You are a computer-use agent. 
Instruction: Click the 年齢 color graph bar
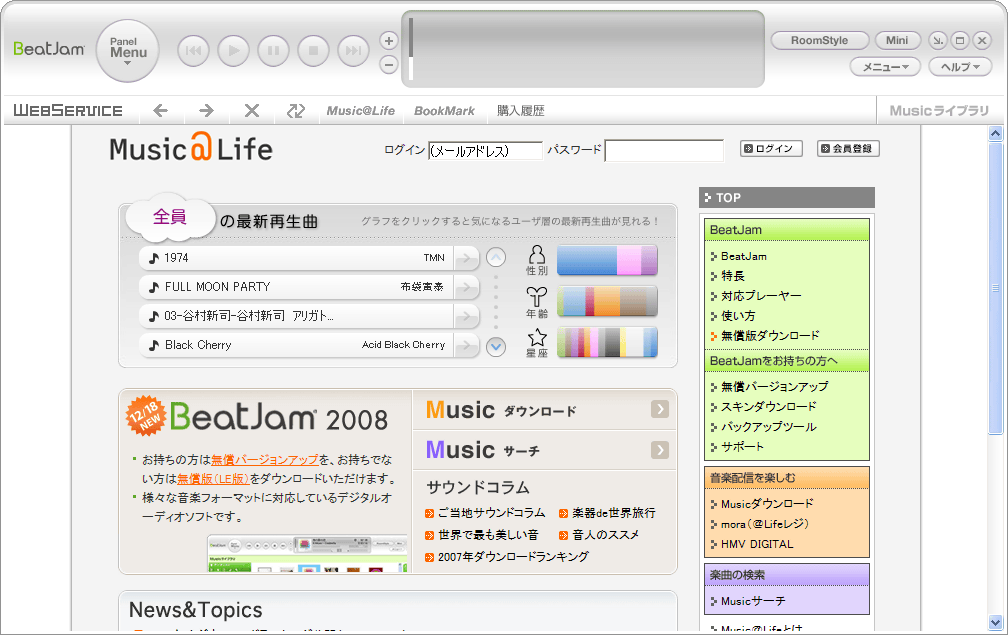(x=608, y=301)
